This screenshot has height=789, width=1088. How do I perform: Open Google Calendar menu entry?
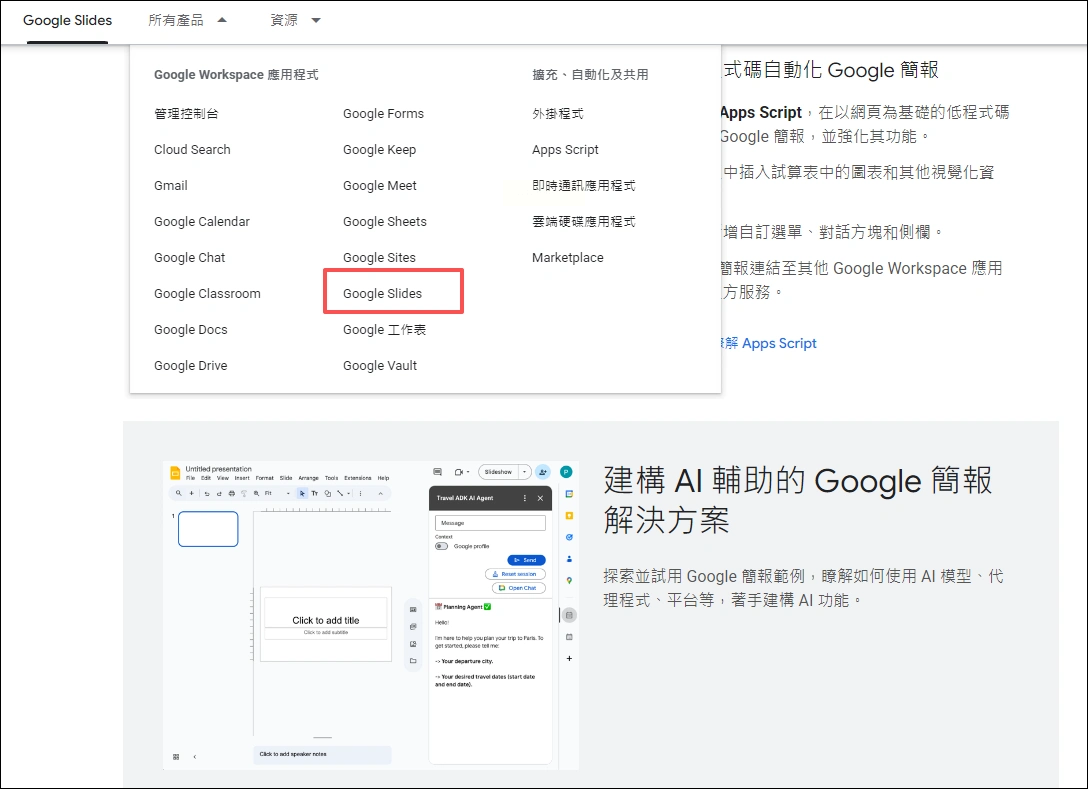202,222
